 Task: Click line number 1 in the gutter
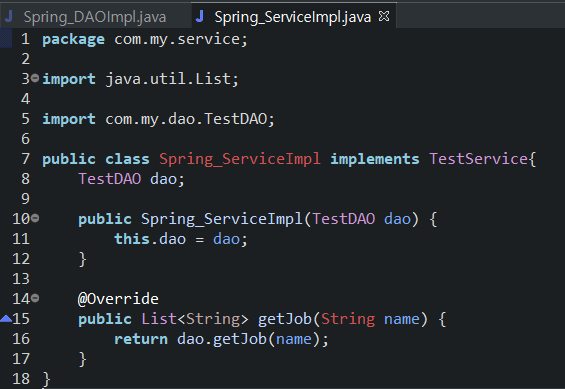[25, 39]
